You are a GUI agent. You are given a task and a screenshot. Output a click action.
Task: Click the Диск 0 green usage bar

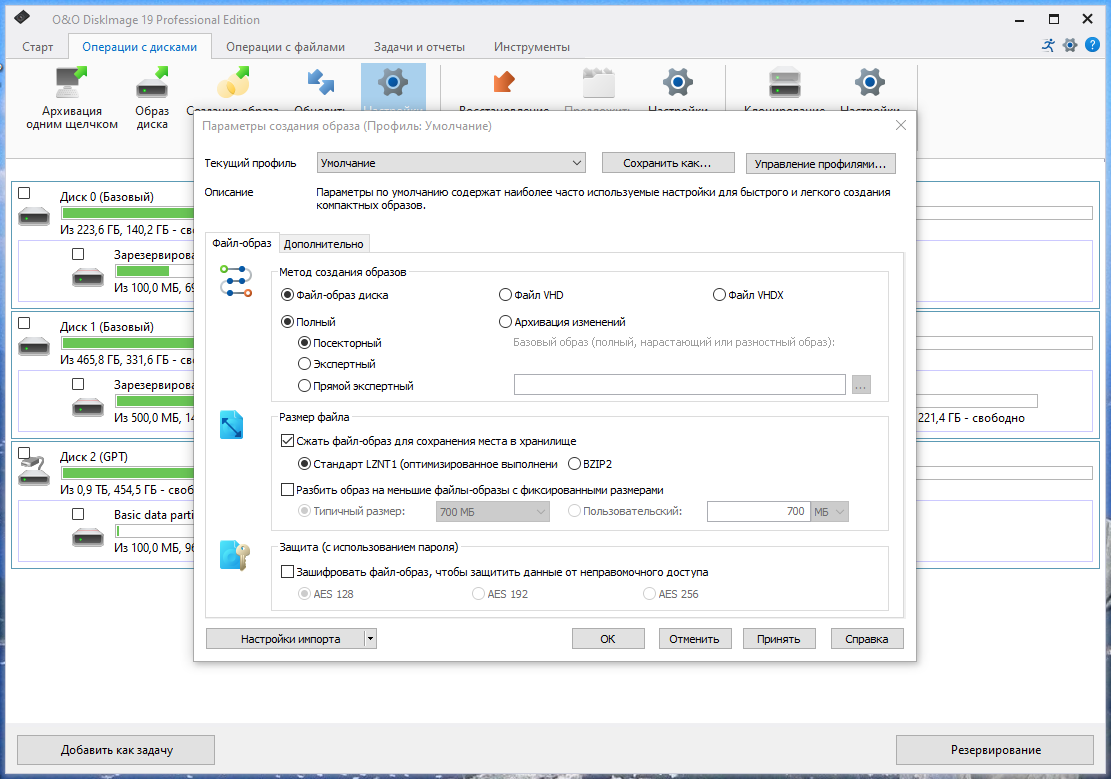128,213
